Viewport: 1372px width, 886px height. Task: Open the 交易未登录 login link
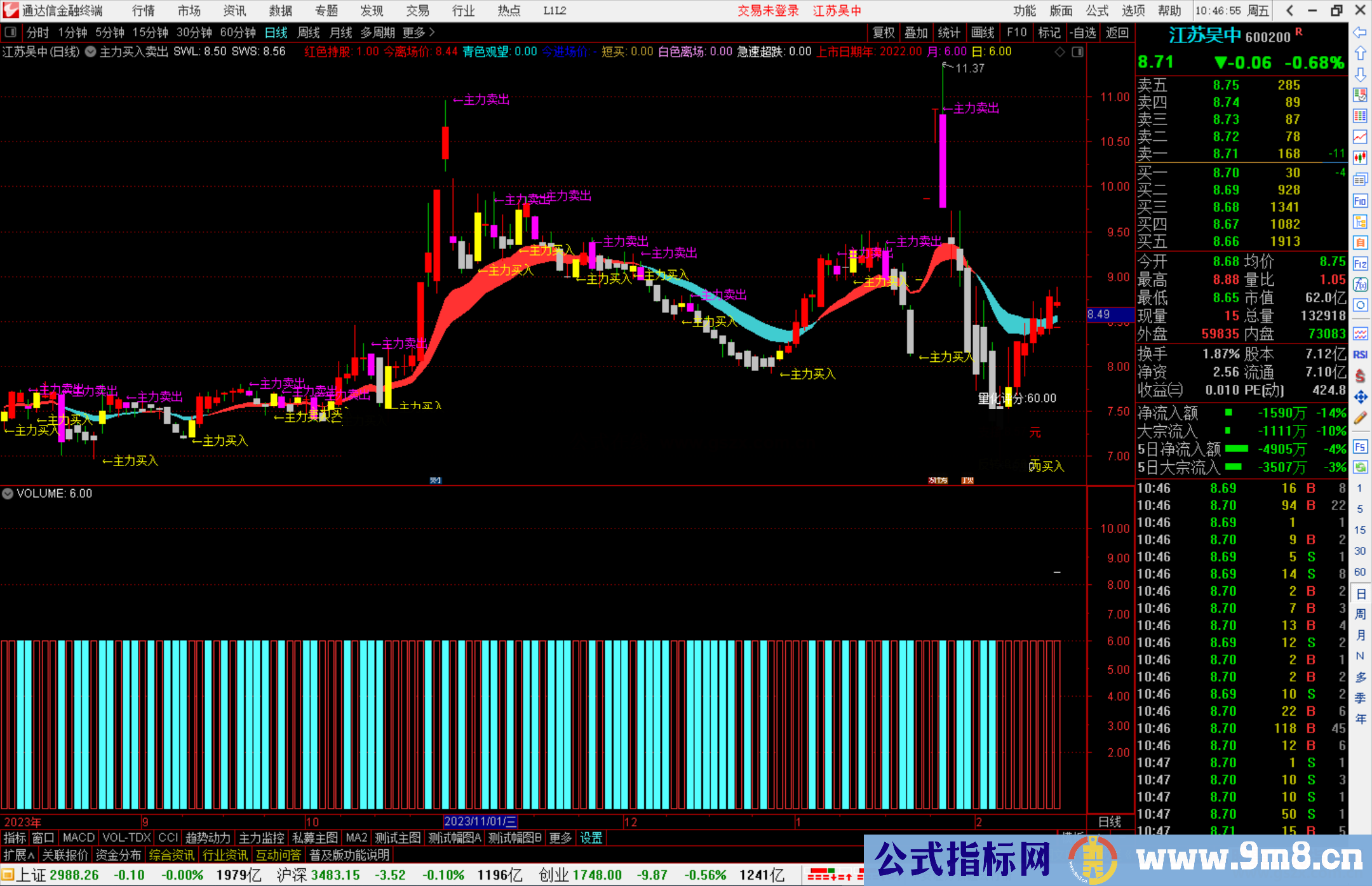click(x=768, y=11)
